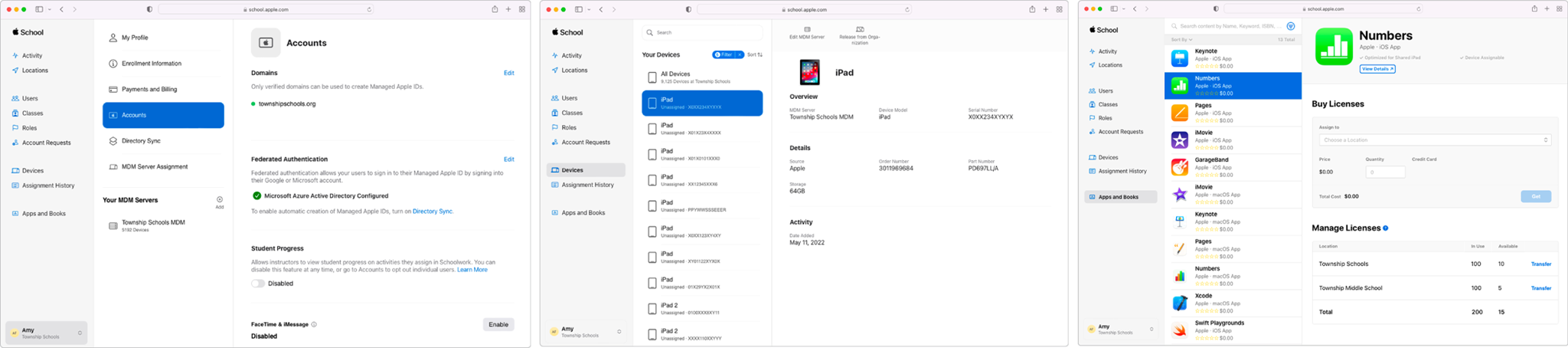Open the filter icon beside apps search

1291,26
